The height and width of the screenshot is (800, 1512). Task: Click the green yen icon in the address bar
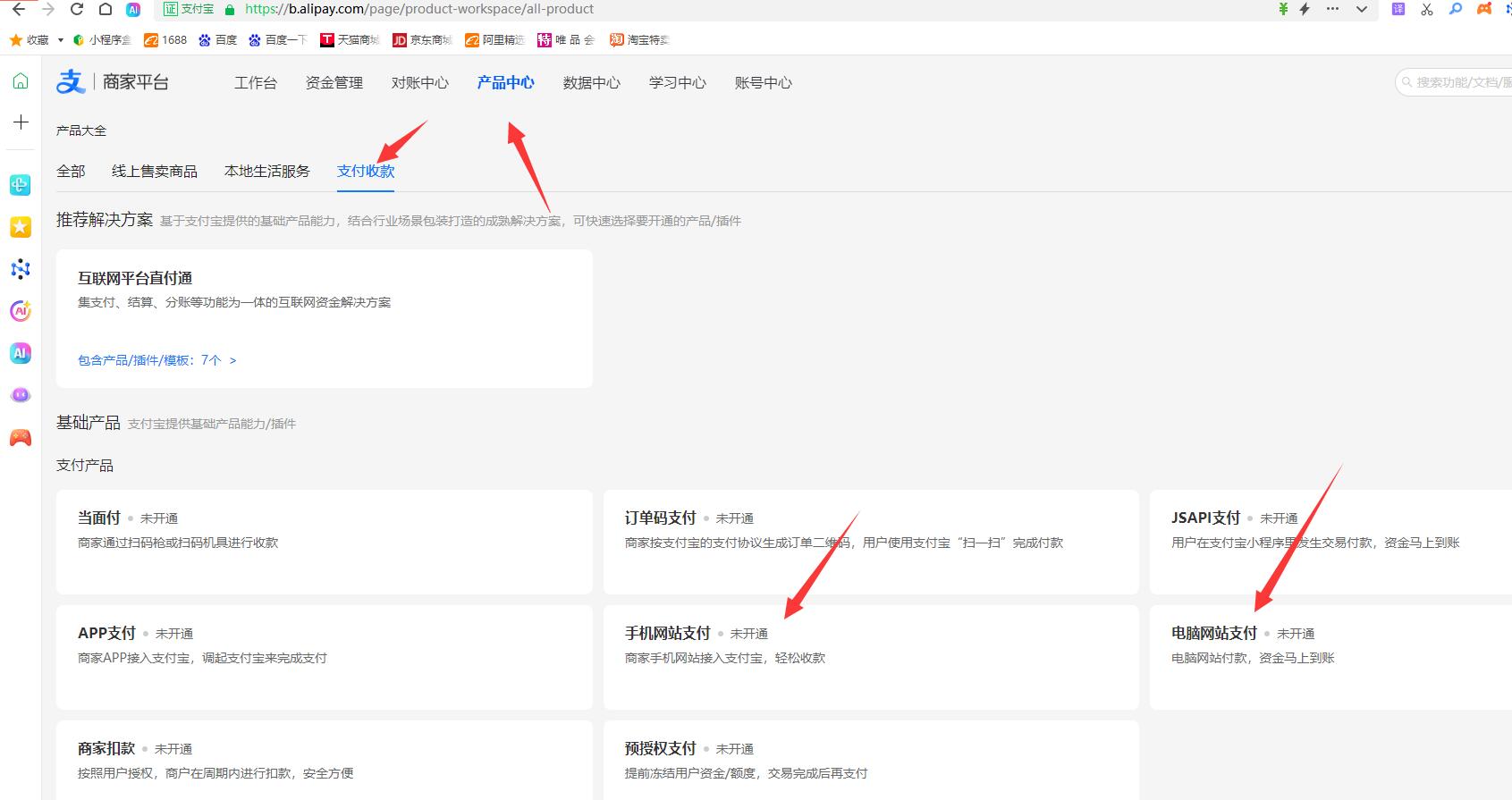coord(1283,9)
